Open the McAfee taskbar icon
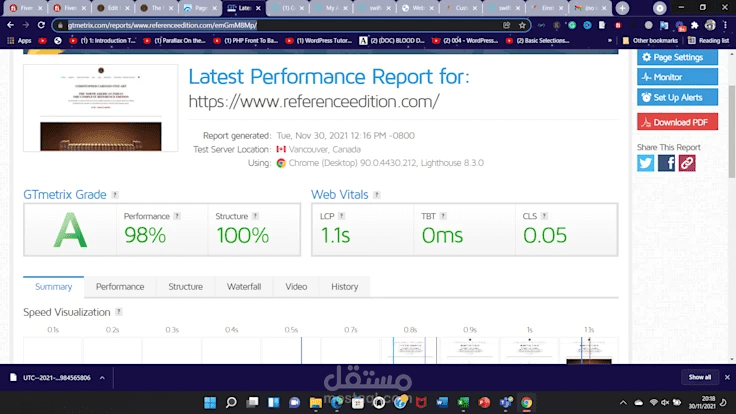736x414 pixels. click(x=421, y=402)
